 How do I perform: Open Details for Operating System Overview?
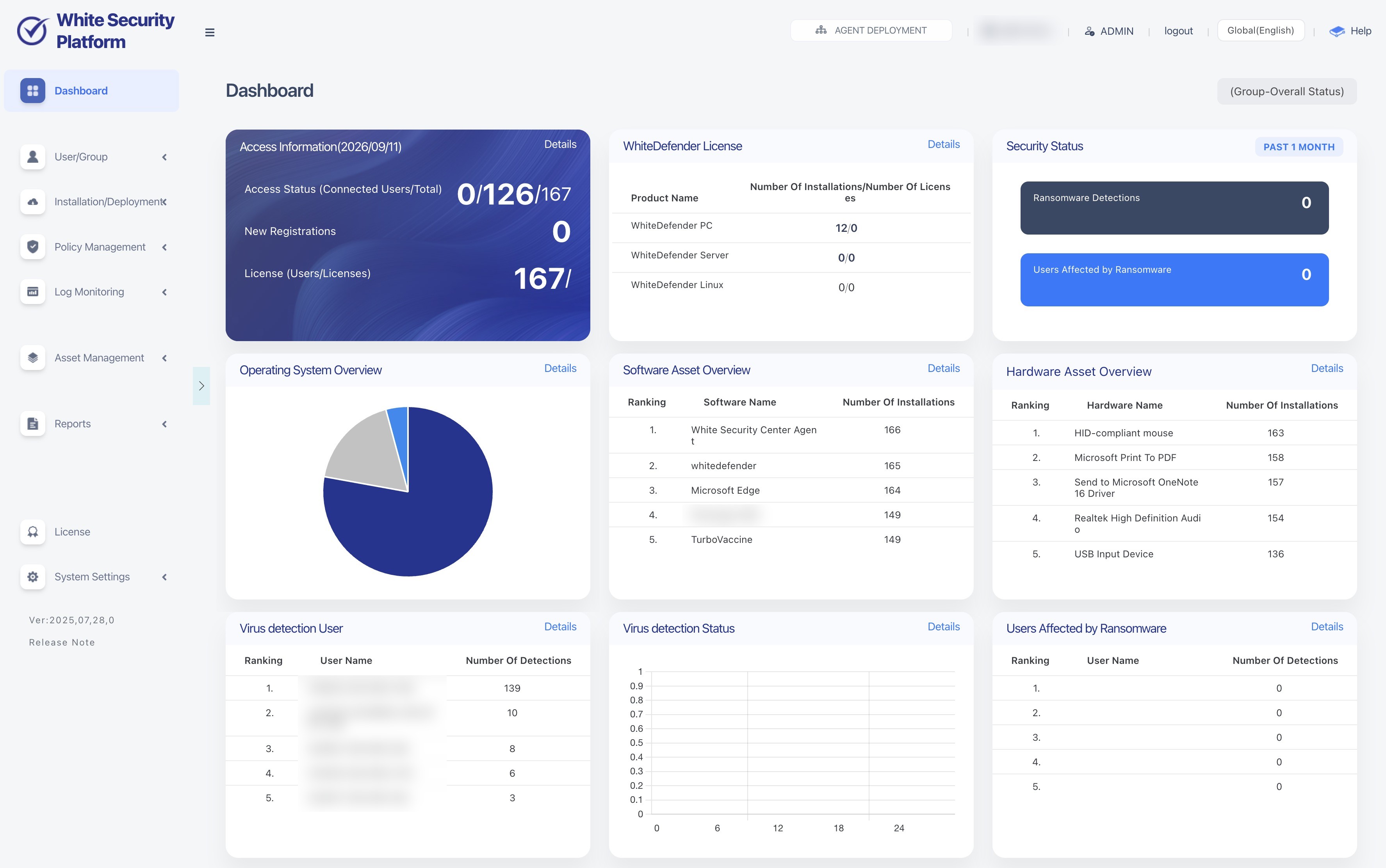click(x=560, y=368)
